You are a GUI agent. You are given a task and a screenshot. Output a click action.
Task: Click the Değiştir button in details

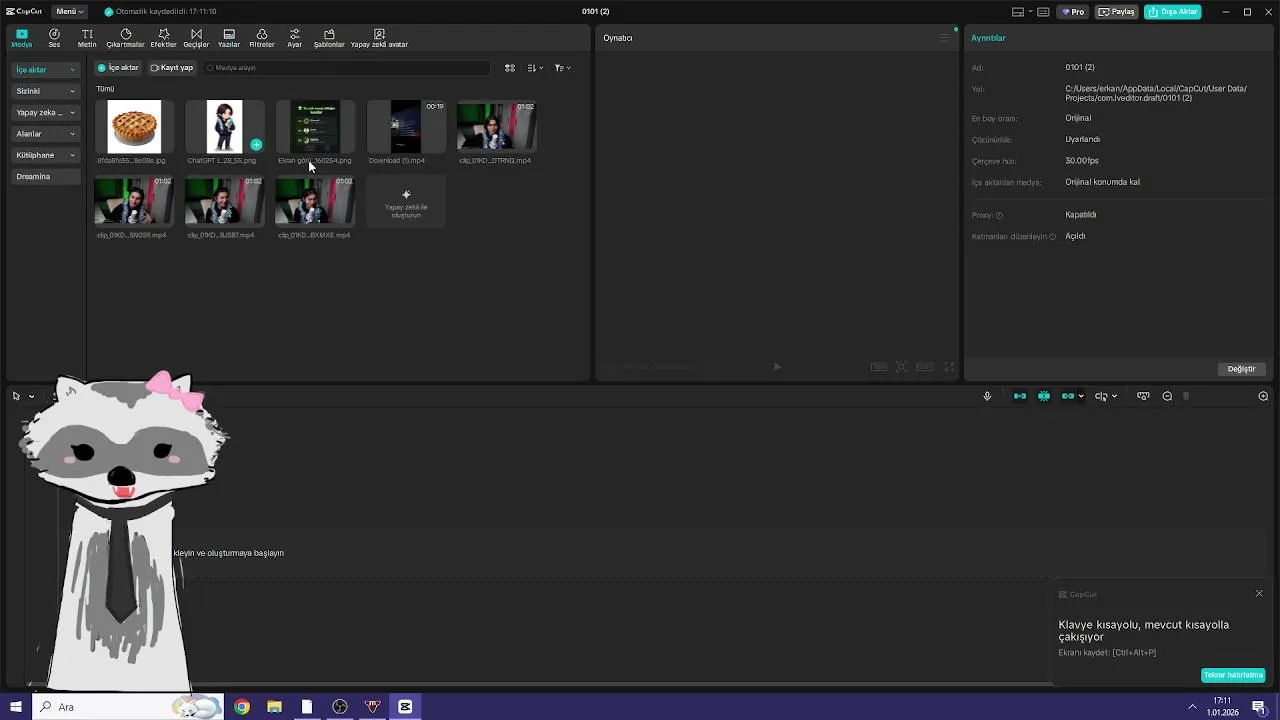tap(1241, 369)
